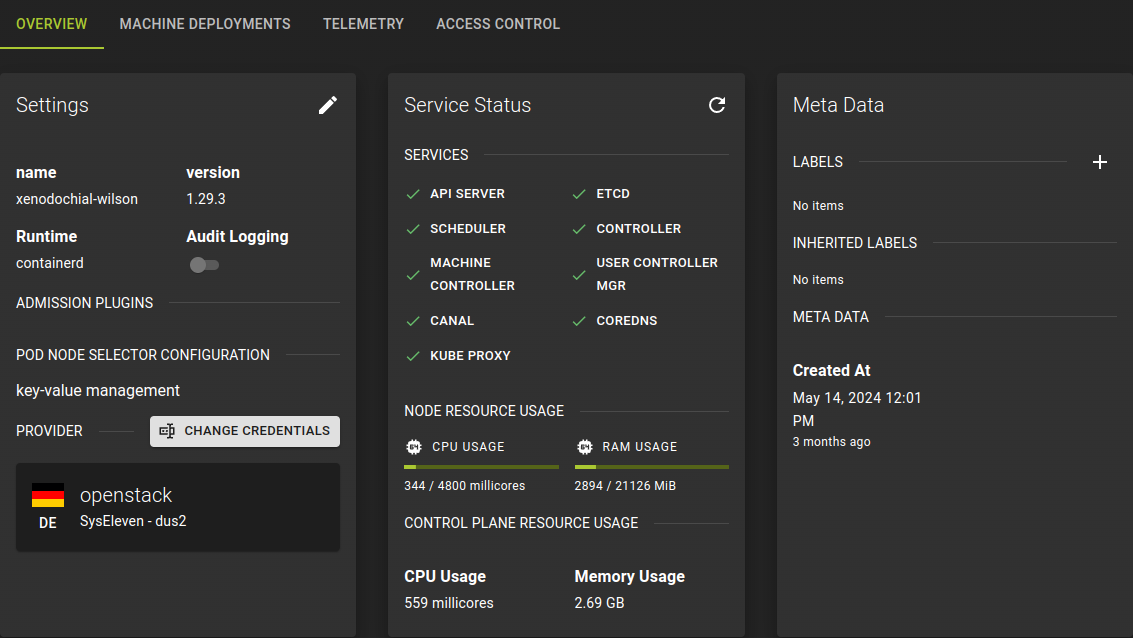Click the gear icon beside CPU USAGE
This screenshot has height=638, width=1133.
[x=414, y=447]
